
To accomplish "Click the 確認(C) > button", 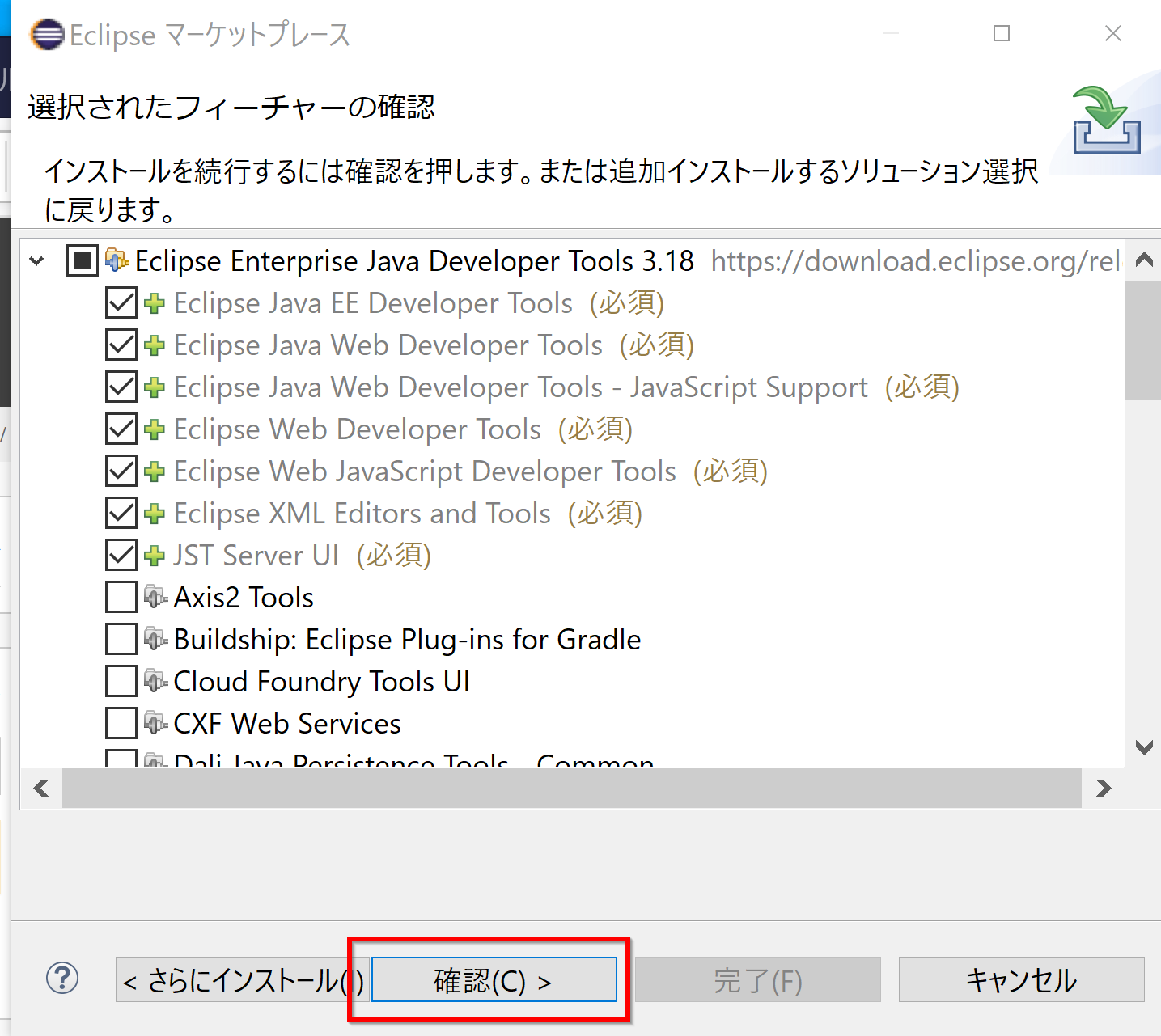I will (x=494, y=980).
